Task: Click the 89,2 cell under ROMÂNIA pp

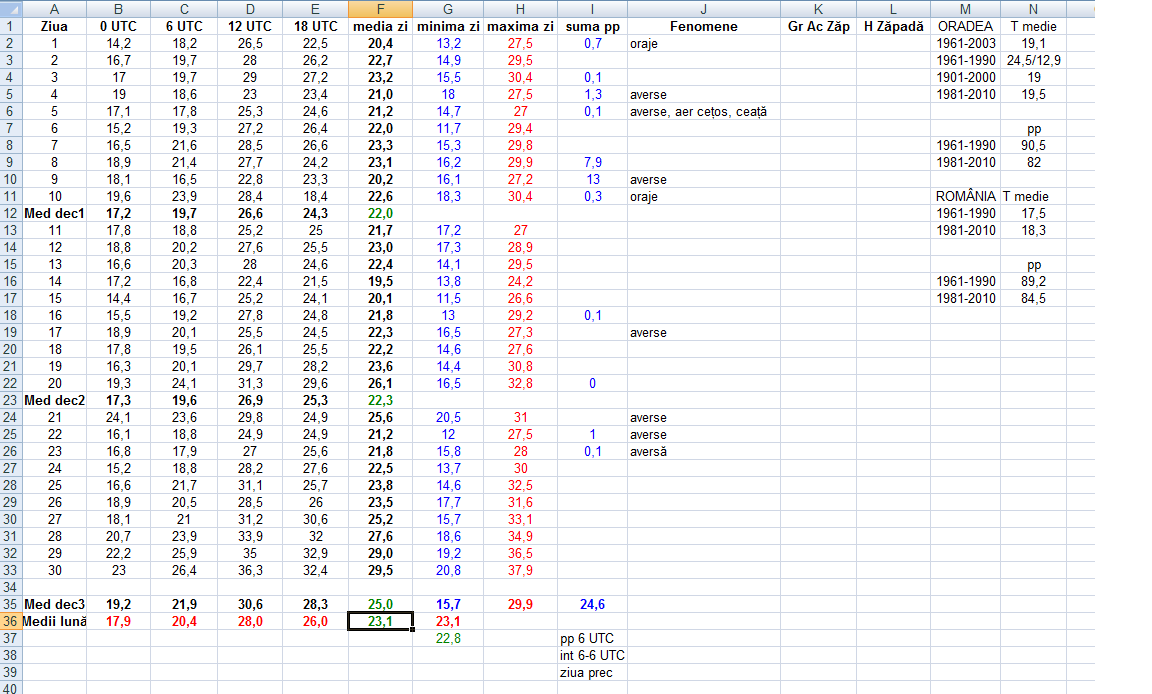Action: pyautogui.click(x=1033, y=281)
